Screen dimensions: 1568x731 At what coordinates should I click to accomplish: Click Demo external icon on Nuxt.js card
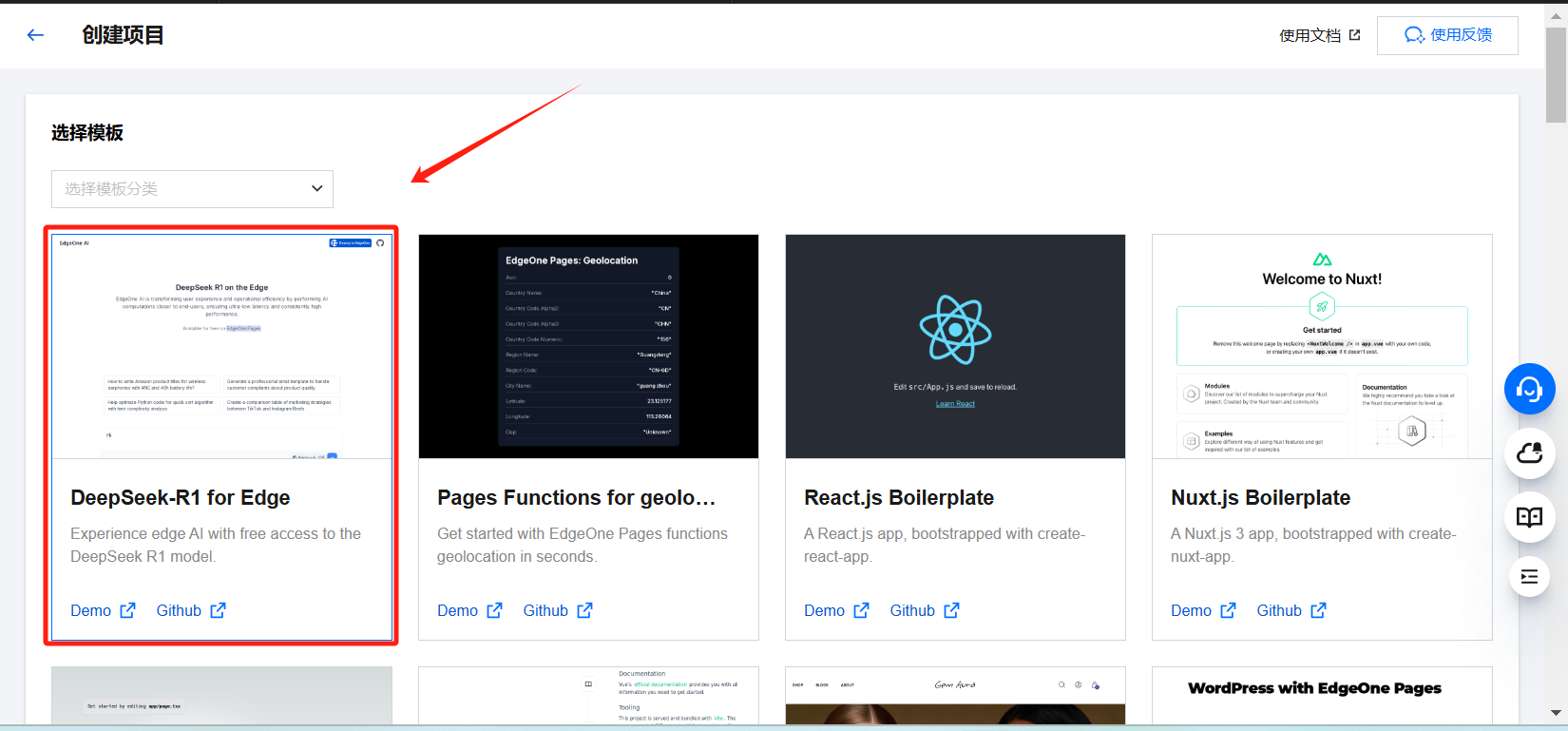pos(1228,610)
